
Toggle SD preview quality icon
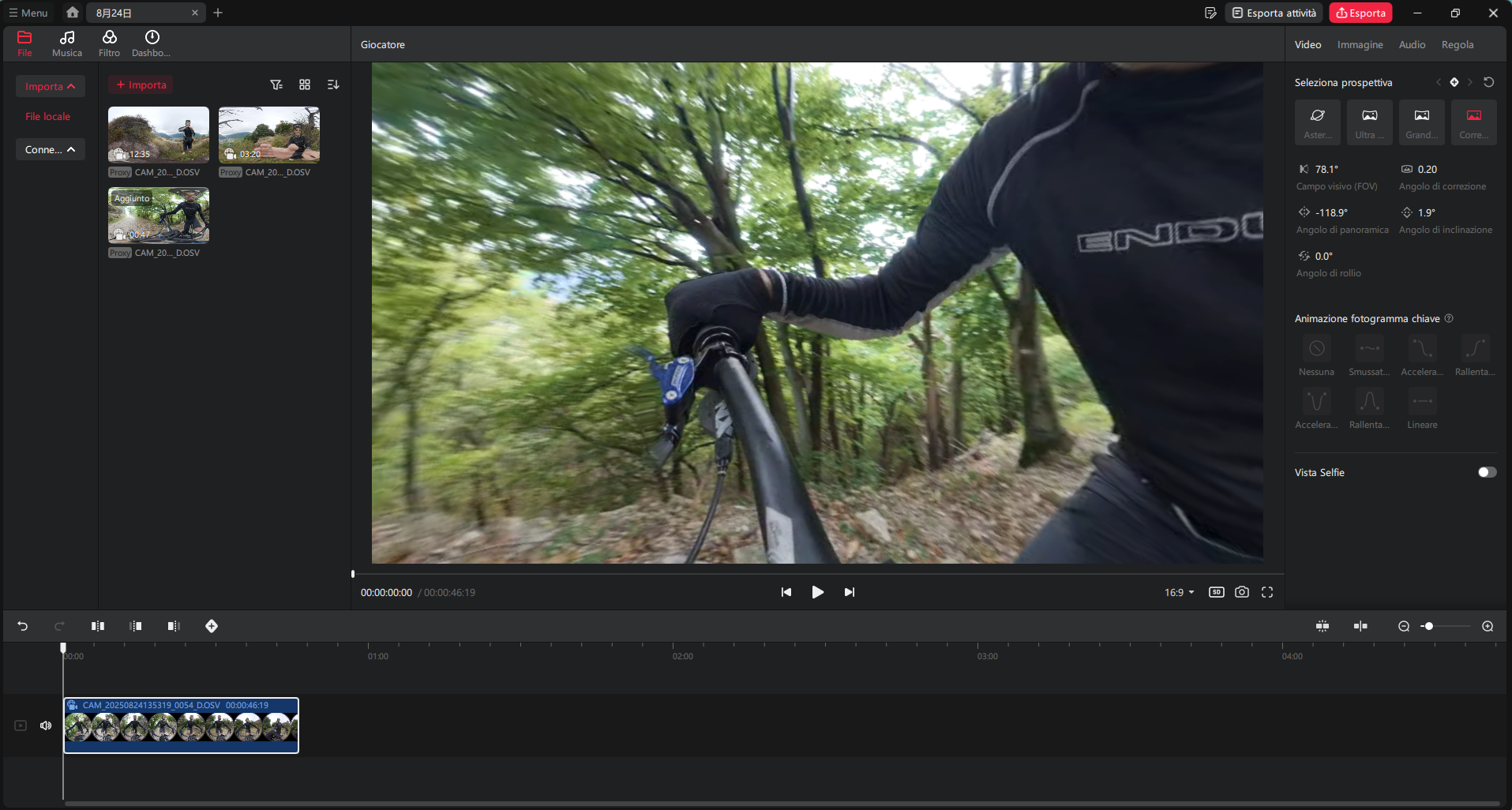(x=1216, y=592)
